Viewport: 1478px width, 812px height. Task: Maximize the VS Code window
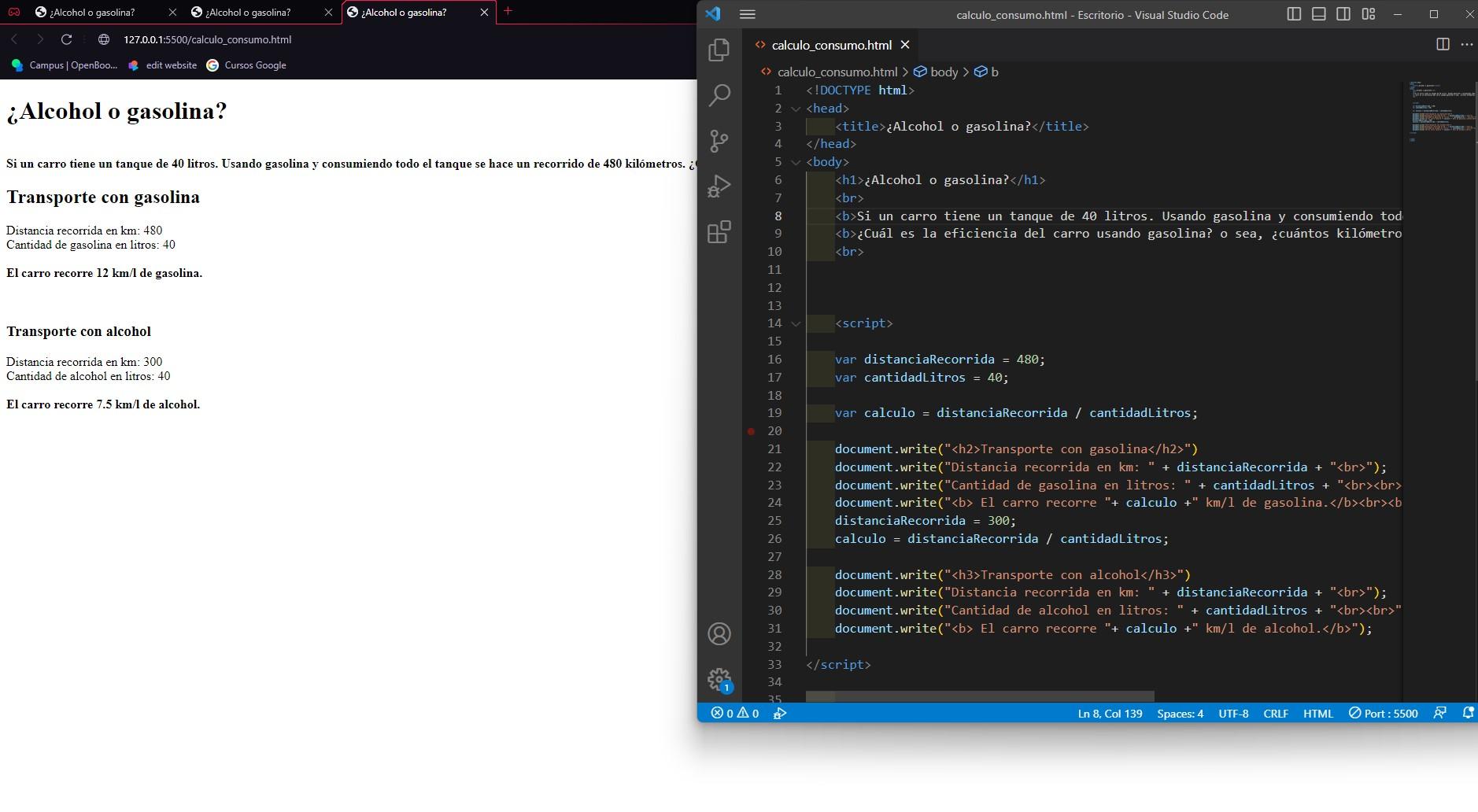pos(1434,14)
